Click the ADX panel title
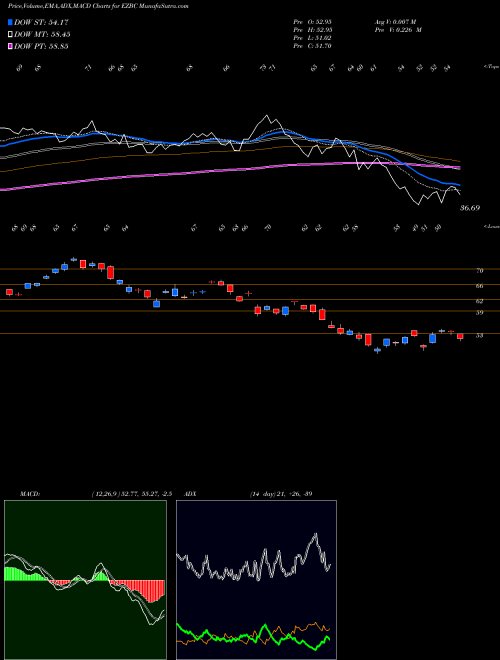The height and width of the screenshot is (660, 500). point(191,494)
